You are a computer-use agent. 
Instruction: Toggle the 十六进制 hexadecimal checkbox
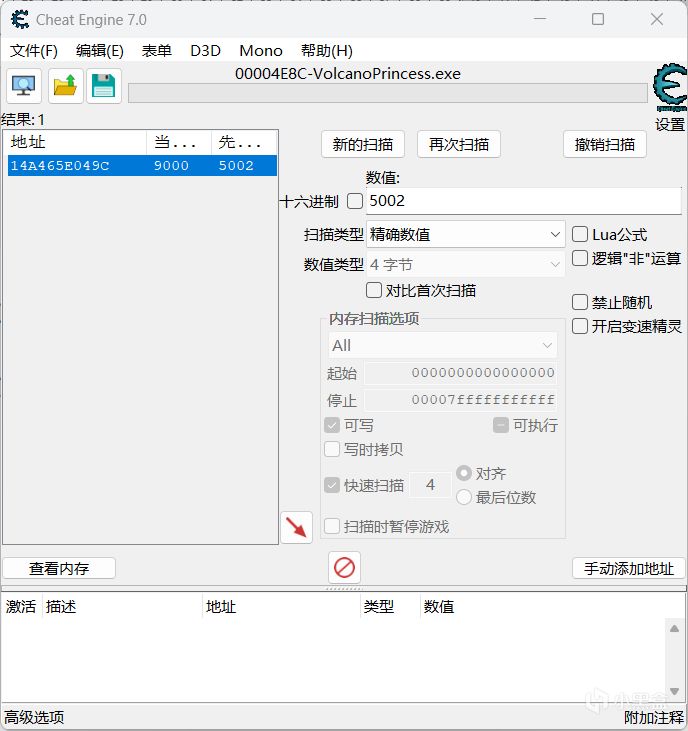[355, 201]
